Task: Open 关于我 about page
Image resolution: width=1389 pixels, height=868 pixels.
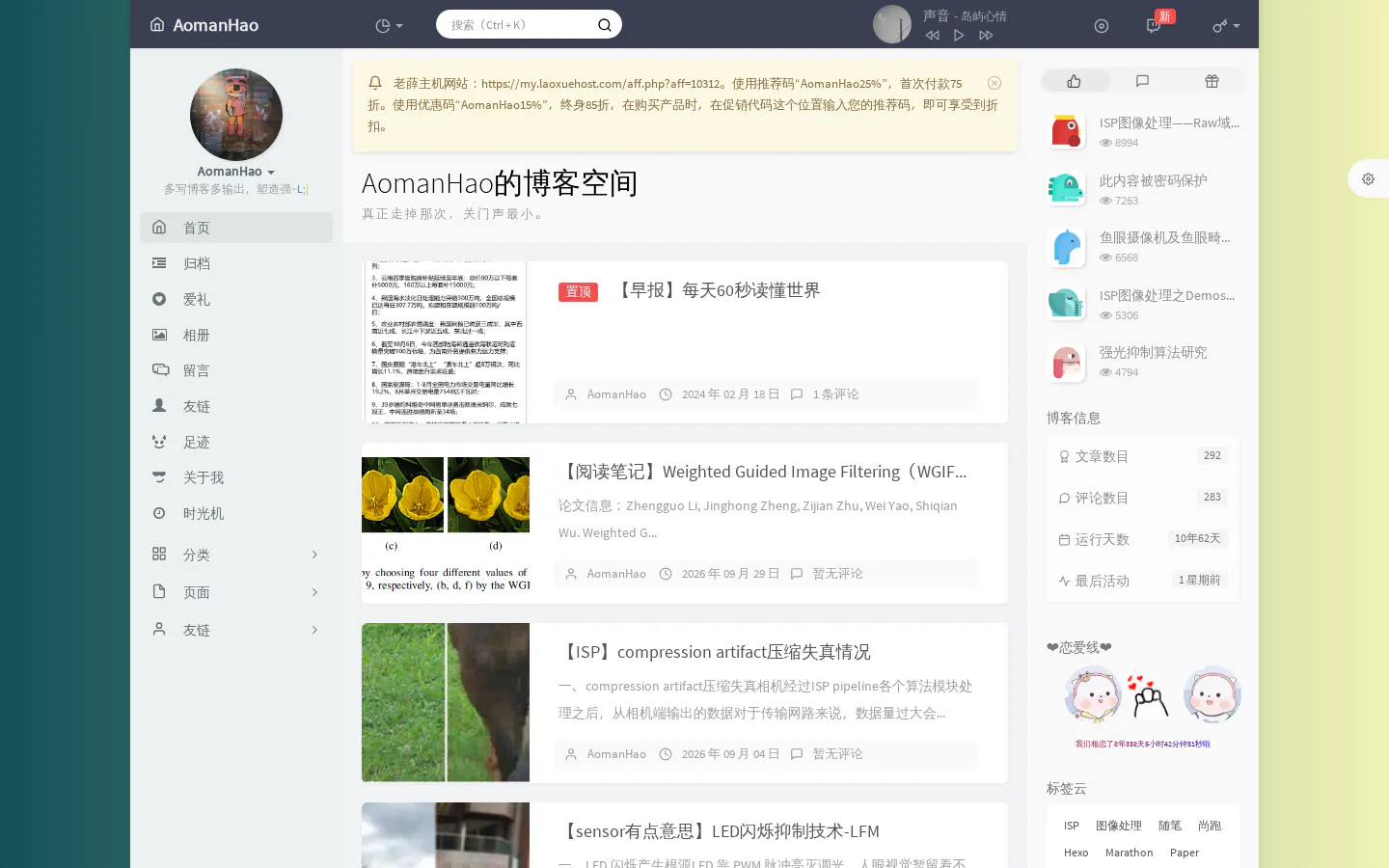Action: coord(236,477)
